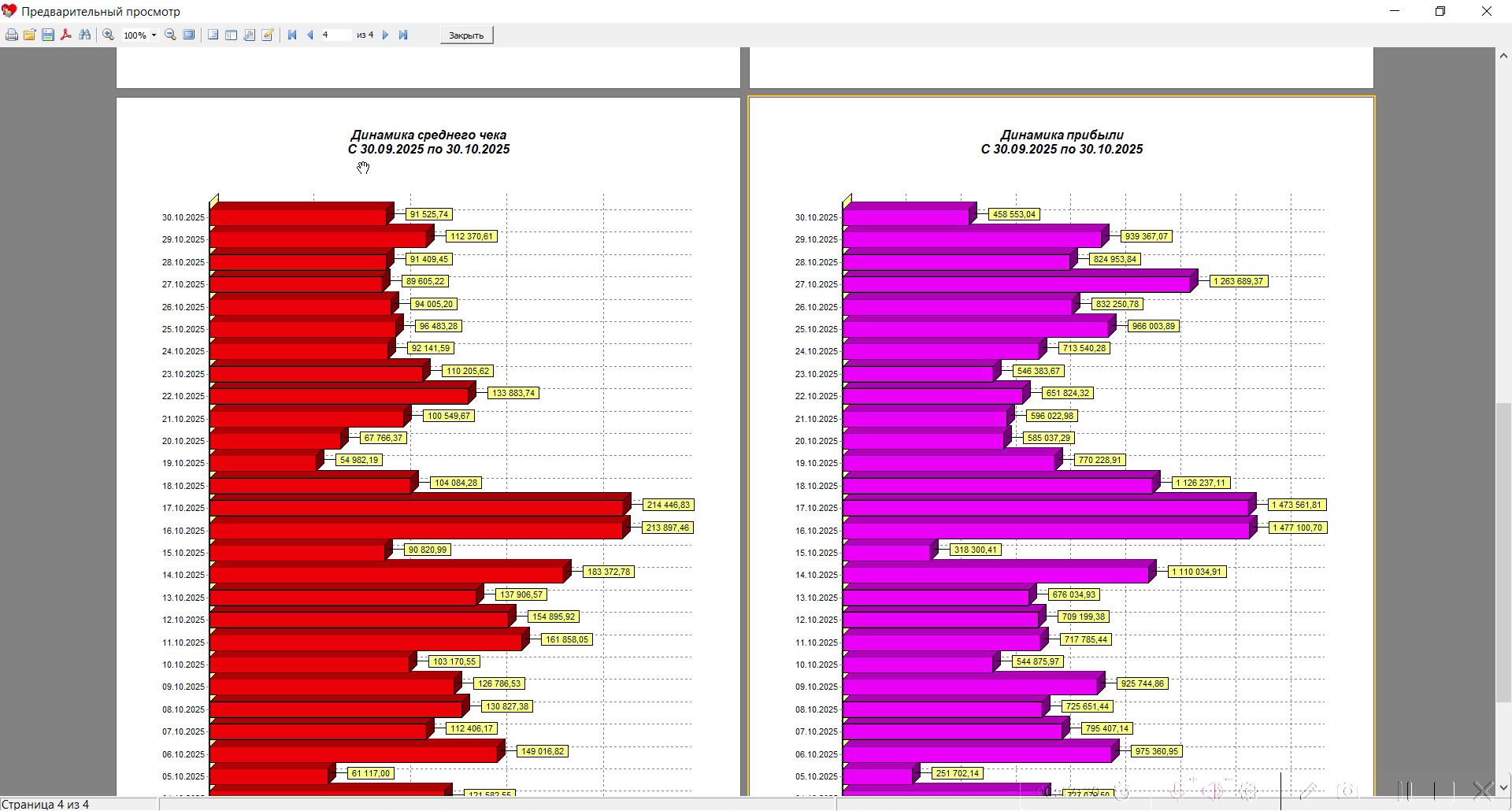Screen dimensions: 1512x811
Task: Click the value label 458 553,04
Action: pyautogui.click(x=1014, y=215)
